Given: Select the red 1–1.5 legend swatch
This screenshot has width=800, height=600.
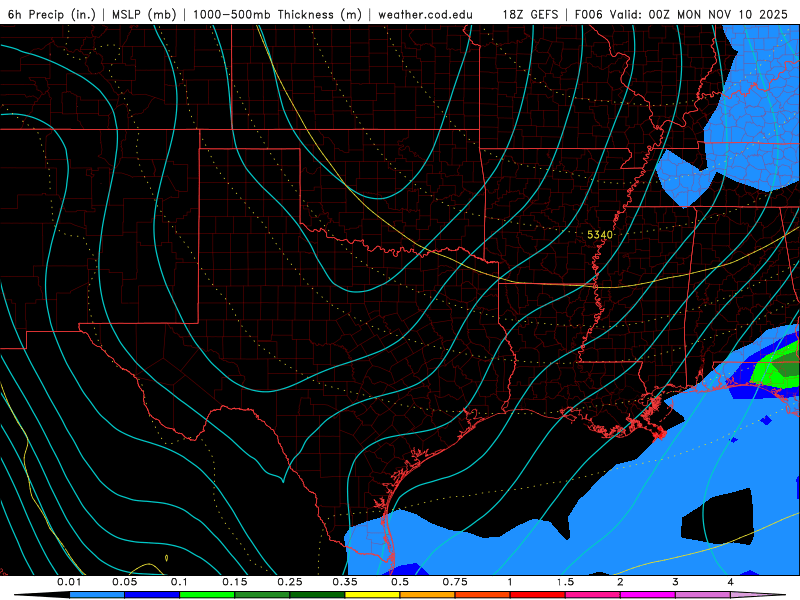Looking at the screenshot, I should tap(538, 595).
